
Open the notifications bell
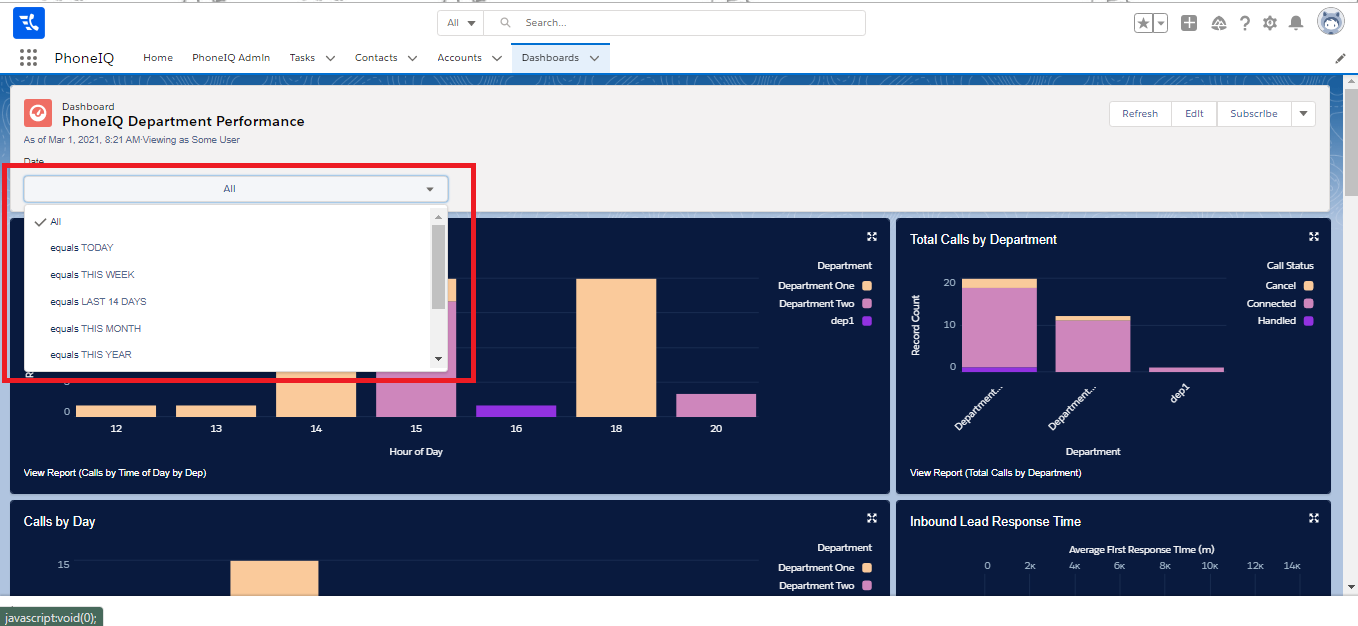point(1296,23)
